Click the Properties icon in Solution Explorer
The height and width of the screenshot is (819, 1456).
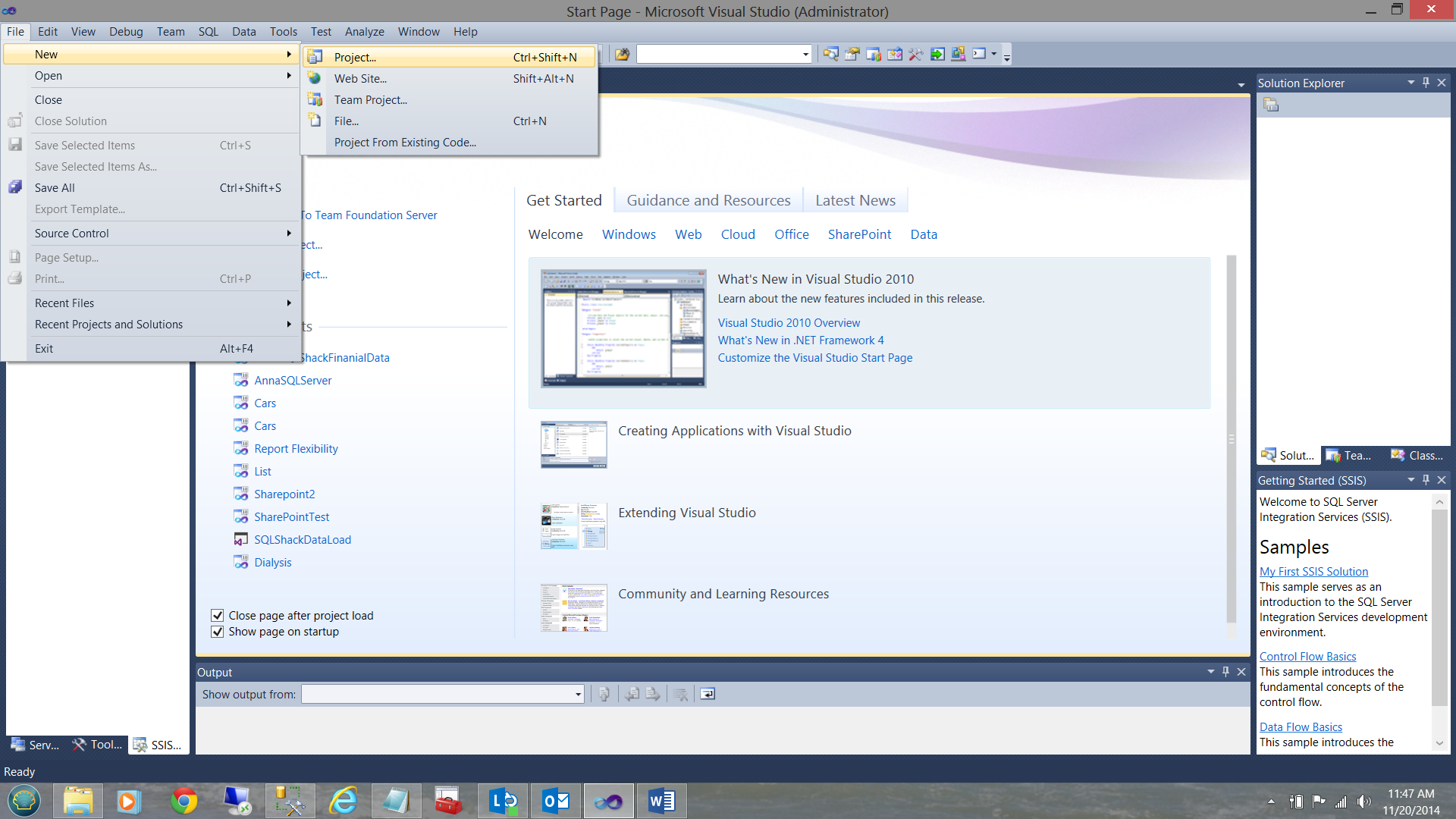pyautogui.click(x=1272, y=105)
